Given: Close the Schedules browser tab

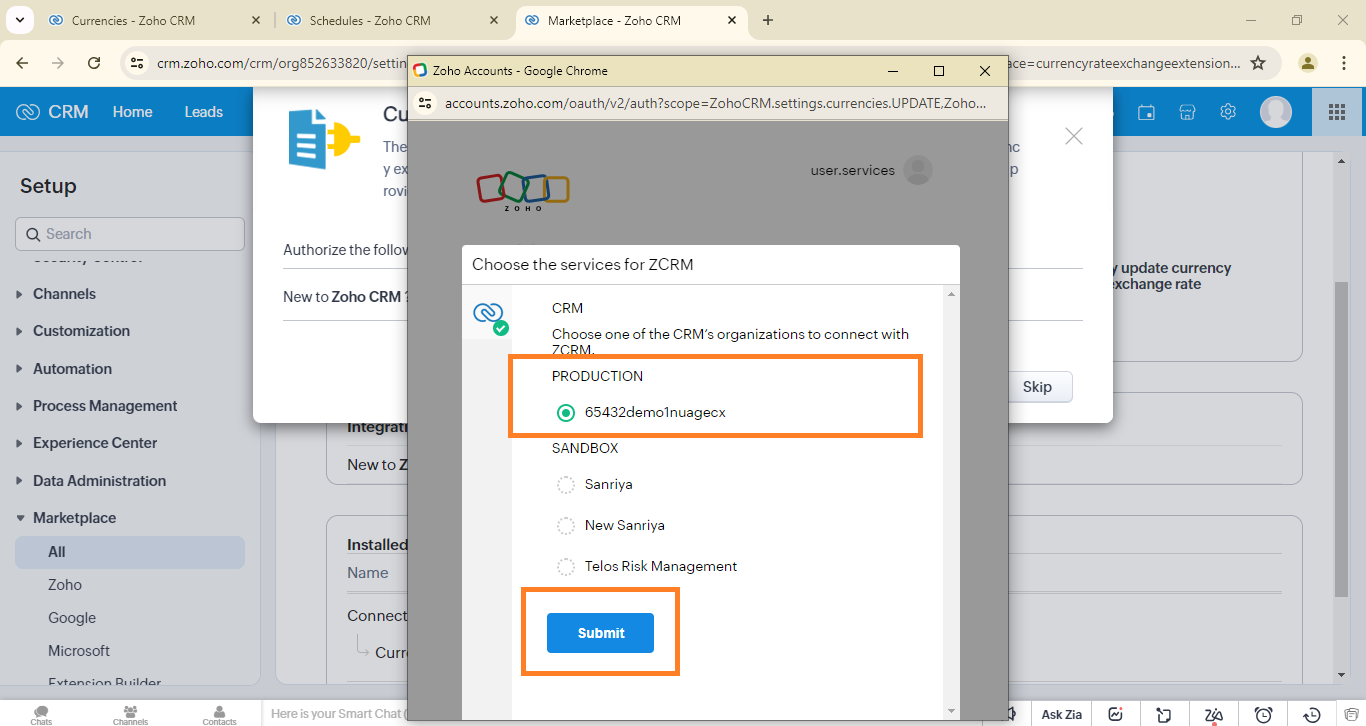Looking at the screenshot, I should tap(495, 20).
